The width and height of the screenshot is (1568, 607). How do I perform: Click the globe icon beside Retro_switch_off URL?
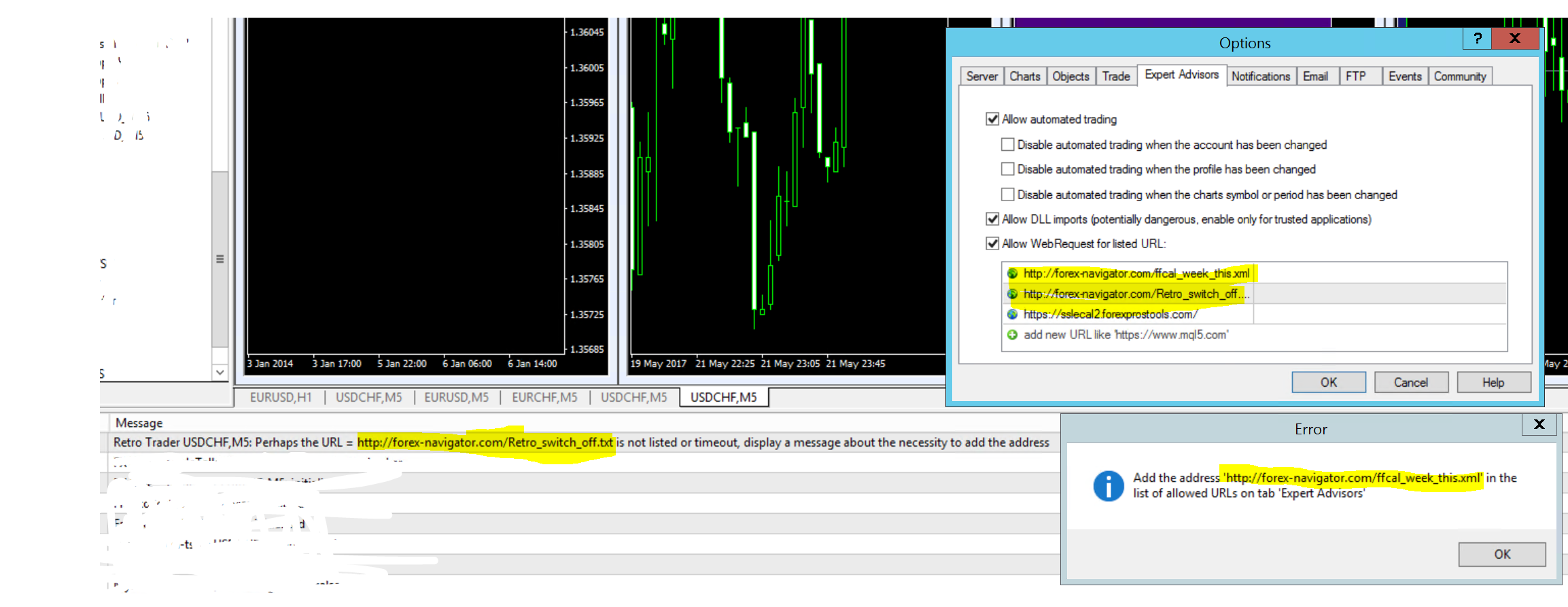coord(1012,294)
